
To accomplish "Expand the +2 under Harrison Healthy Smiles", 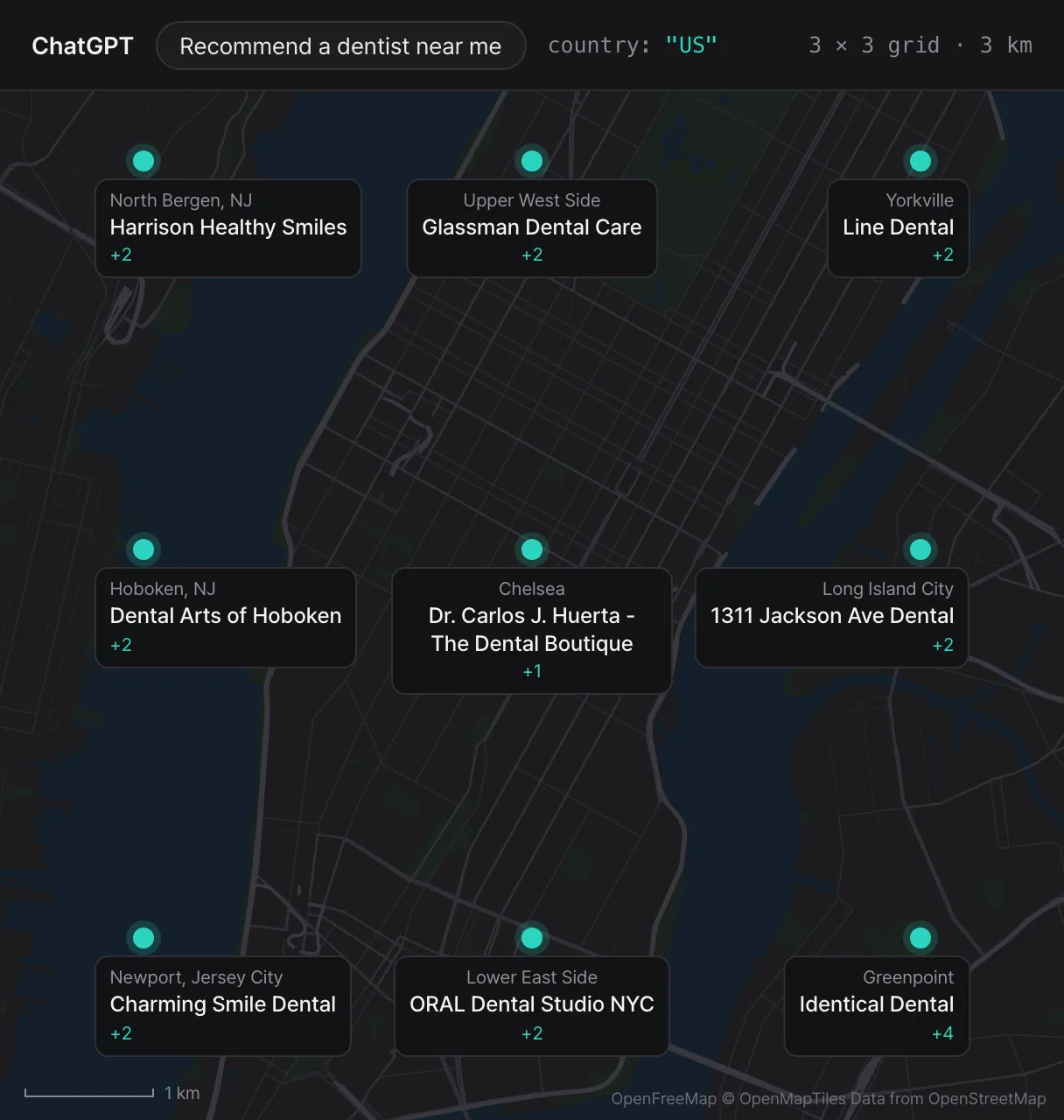I will point(121,255).
